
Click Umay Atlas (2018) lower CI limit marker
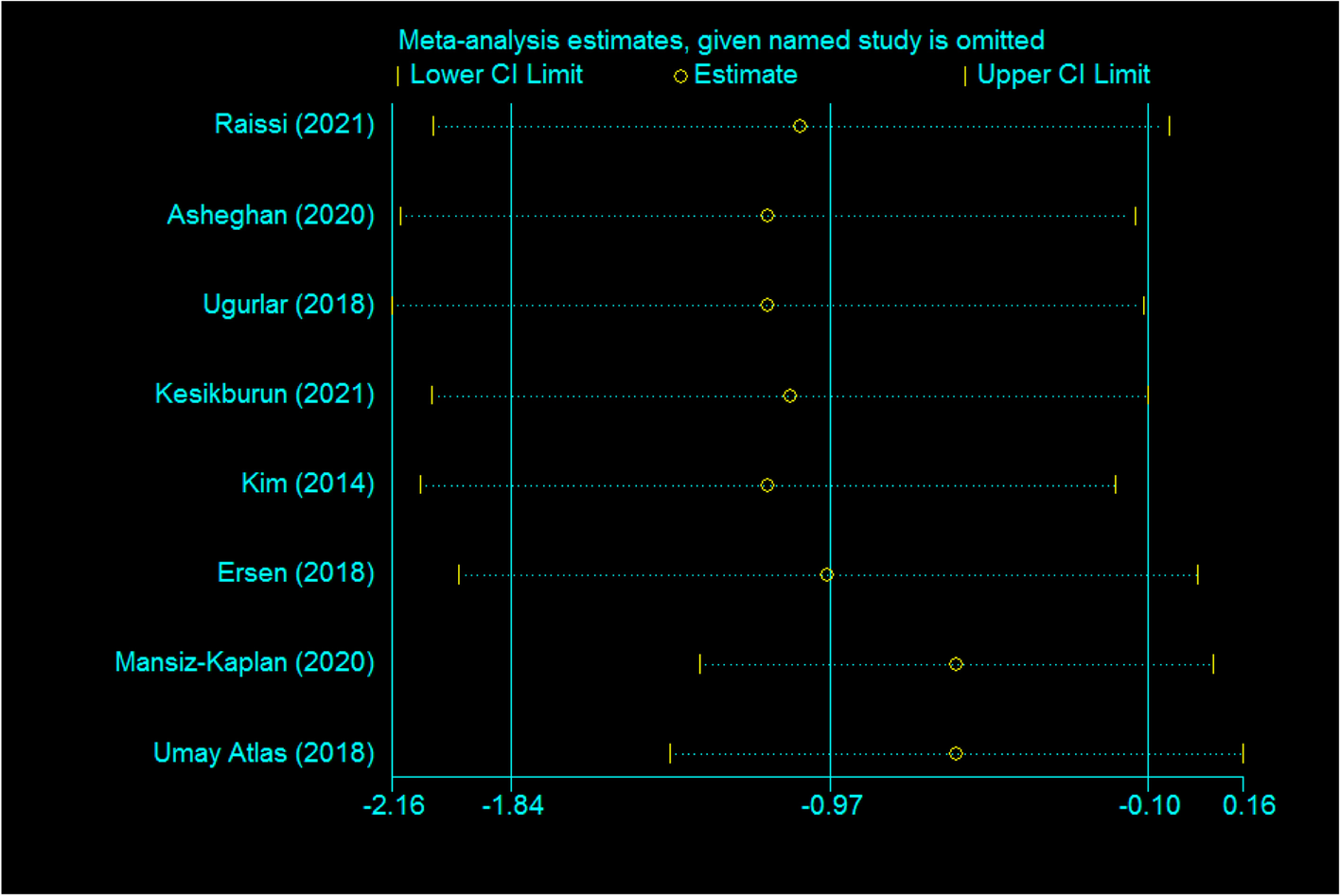click(670, 753)
